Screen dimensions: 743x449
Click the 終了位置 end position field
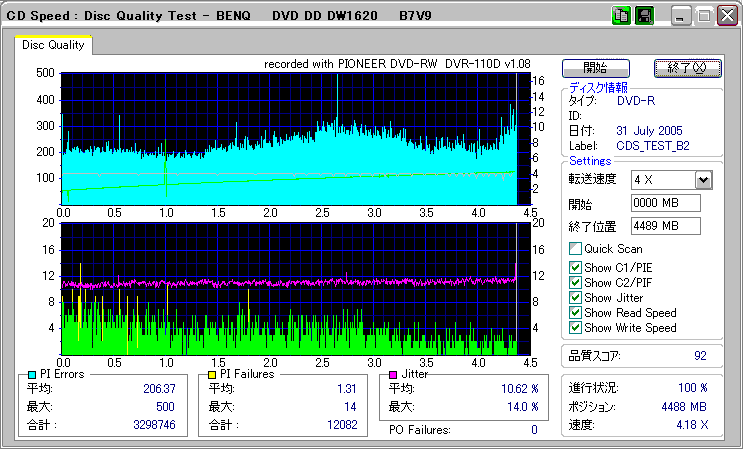point(666,225)
